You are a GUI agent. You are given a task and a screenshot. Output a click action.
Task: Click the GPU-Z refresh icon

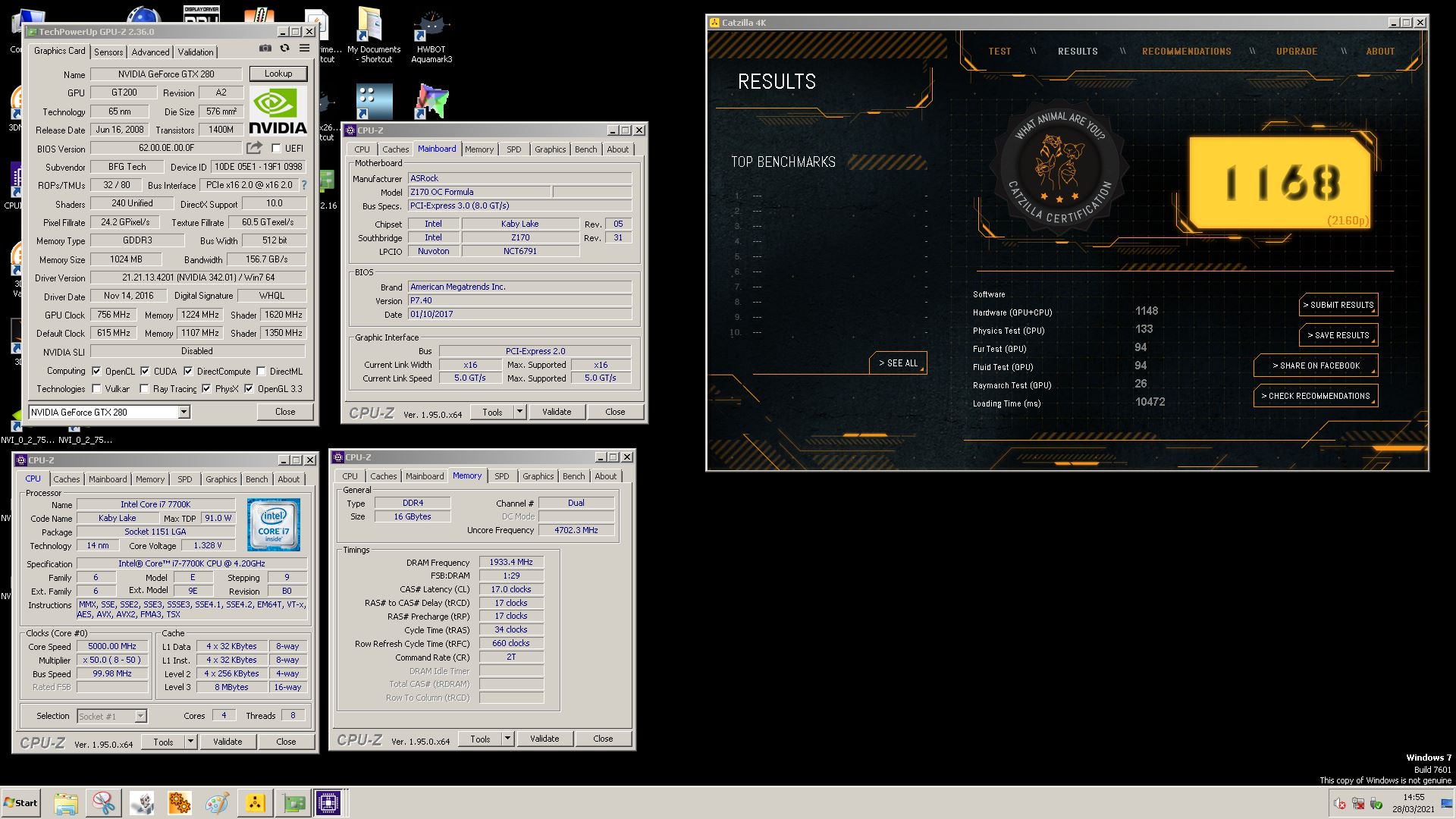[284, 49]
